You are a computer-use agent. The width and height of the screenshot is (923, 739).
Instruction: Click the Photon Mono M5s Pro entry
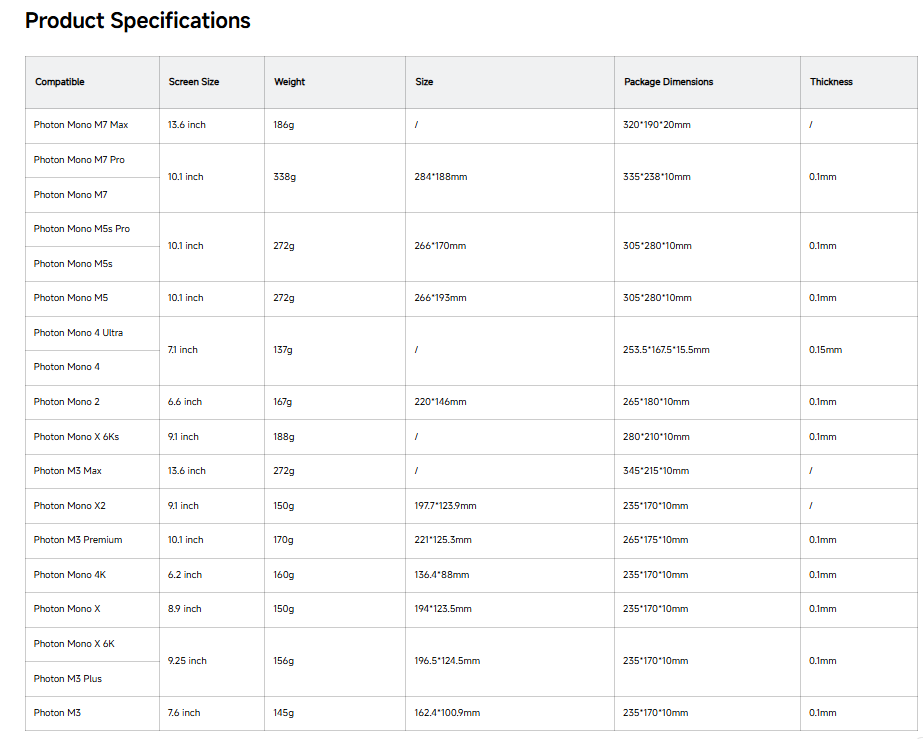tap(82, 229)
